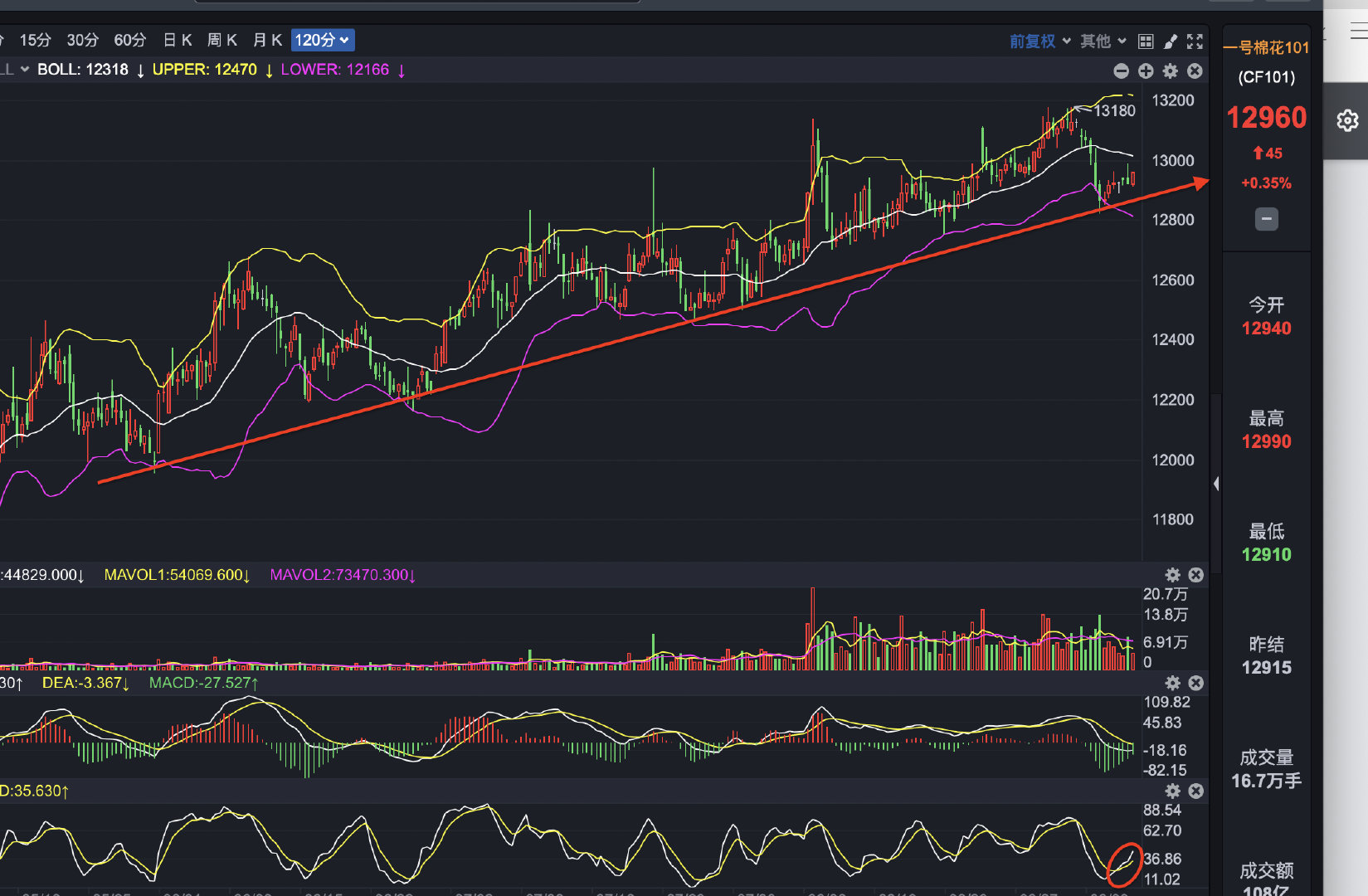Close the MACD indicator panel
This screenshot has width=1368, height=896.
coord(1195,683)
